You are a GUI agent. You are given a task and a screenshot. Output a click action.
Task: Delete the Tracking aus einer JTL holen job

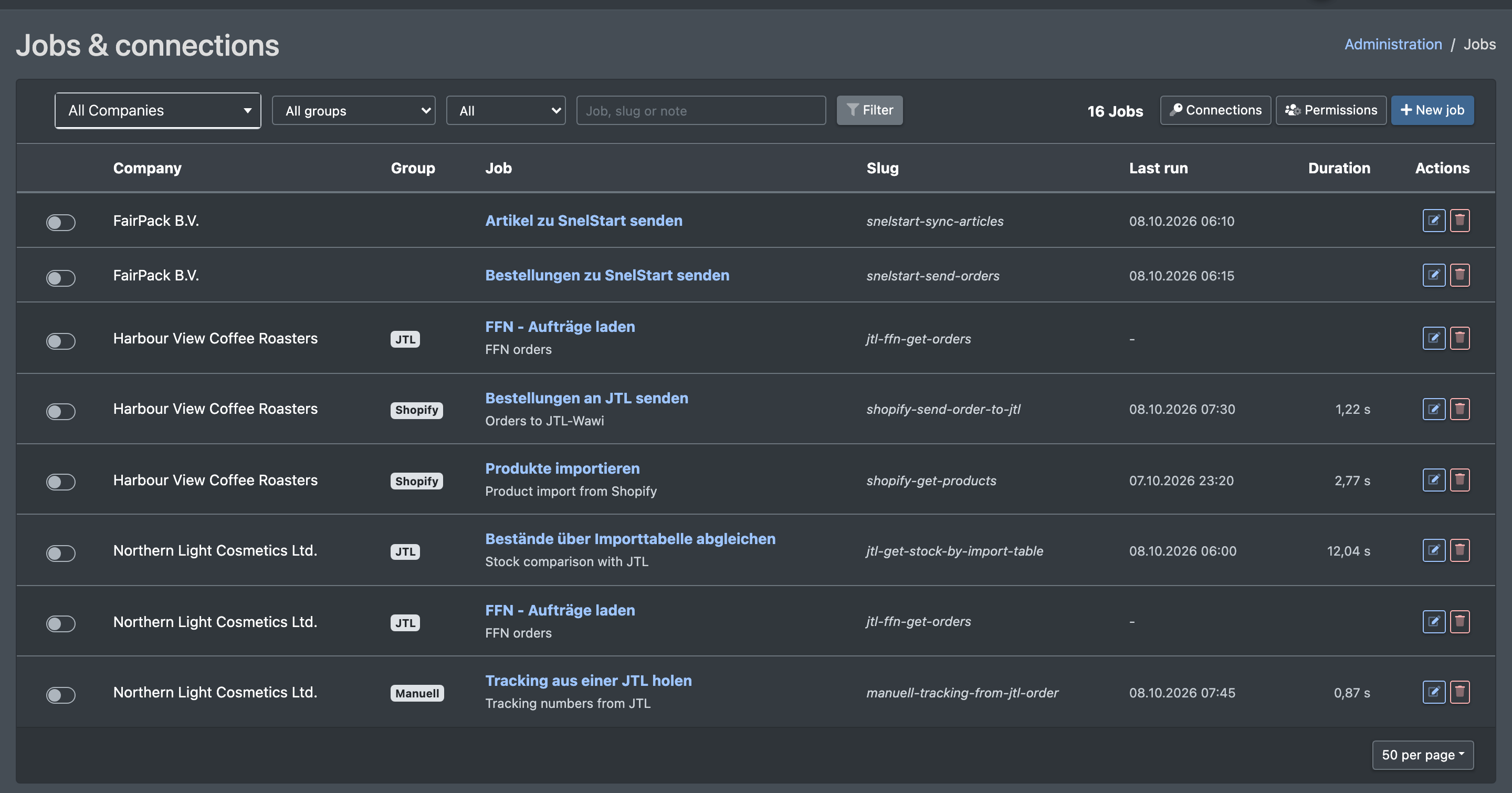[1459, 692]
